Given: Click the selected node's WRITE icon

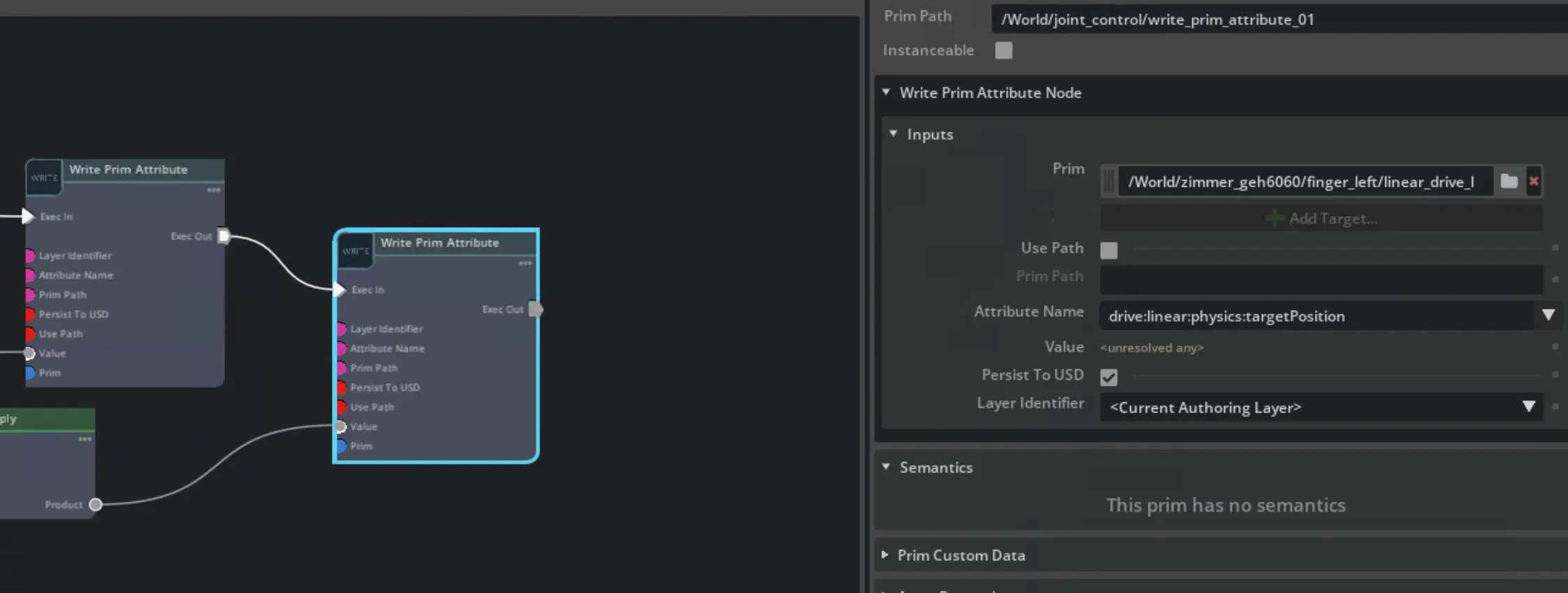Looking at the screenshot, I should pos(356,252).
